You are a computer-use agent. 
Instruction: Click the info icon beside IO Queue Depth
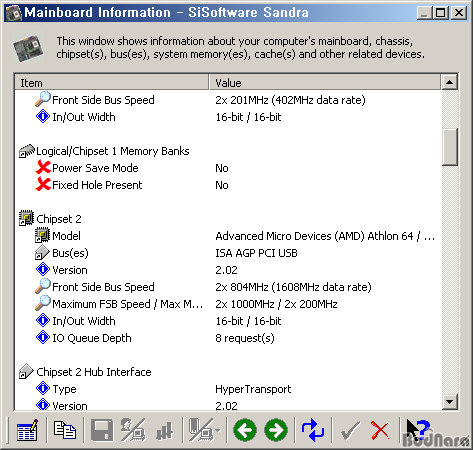click(43, 337)
